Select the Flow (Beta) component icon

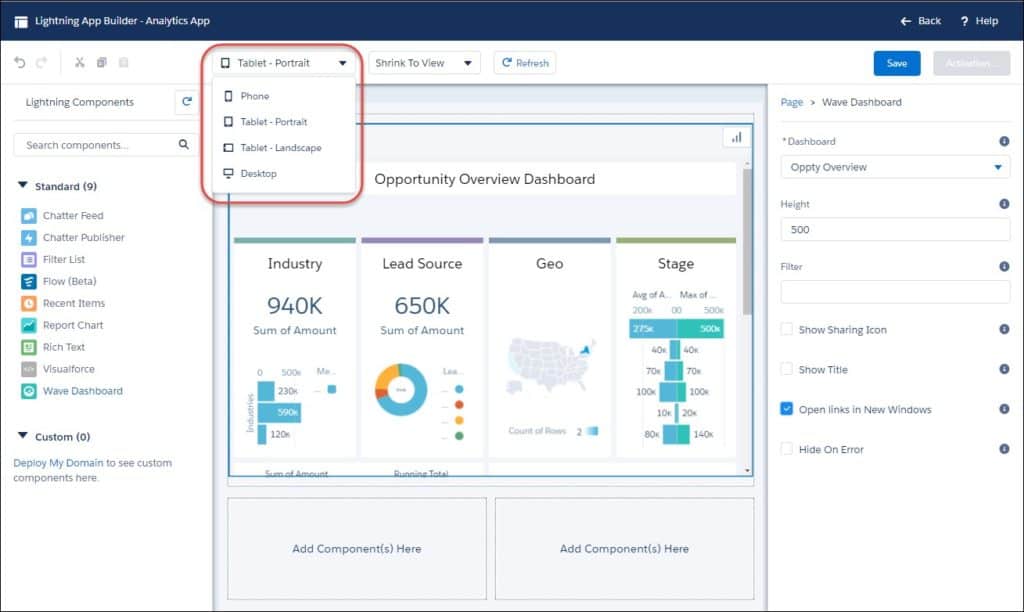(29, 282)
